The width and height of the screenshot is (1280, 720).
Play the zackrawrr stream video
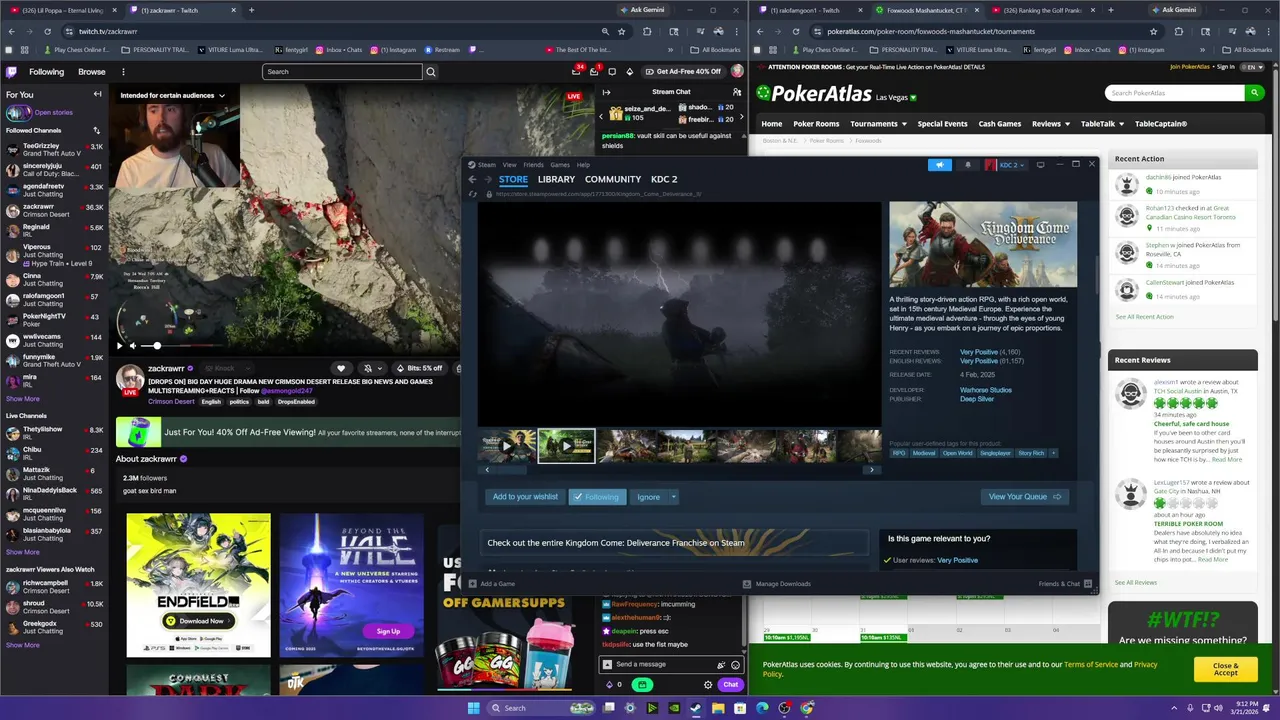[120, 345]
